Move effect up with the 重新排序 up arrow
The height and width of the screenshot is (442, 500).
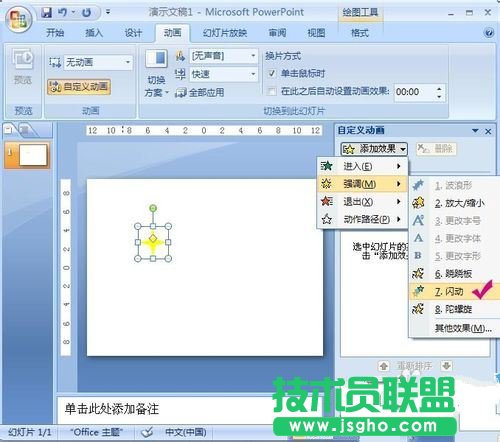384,366
